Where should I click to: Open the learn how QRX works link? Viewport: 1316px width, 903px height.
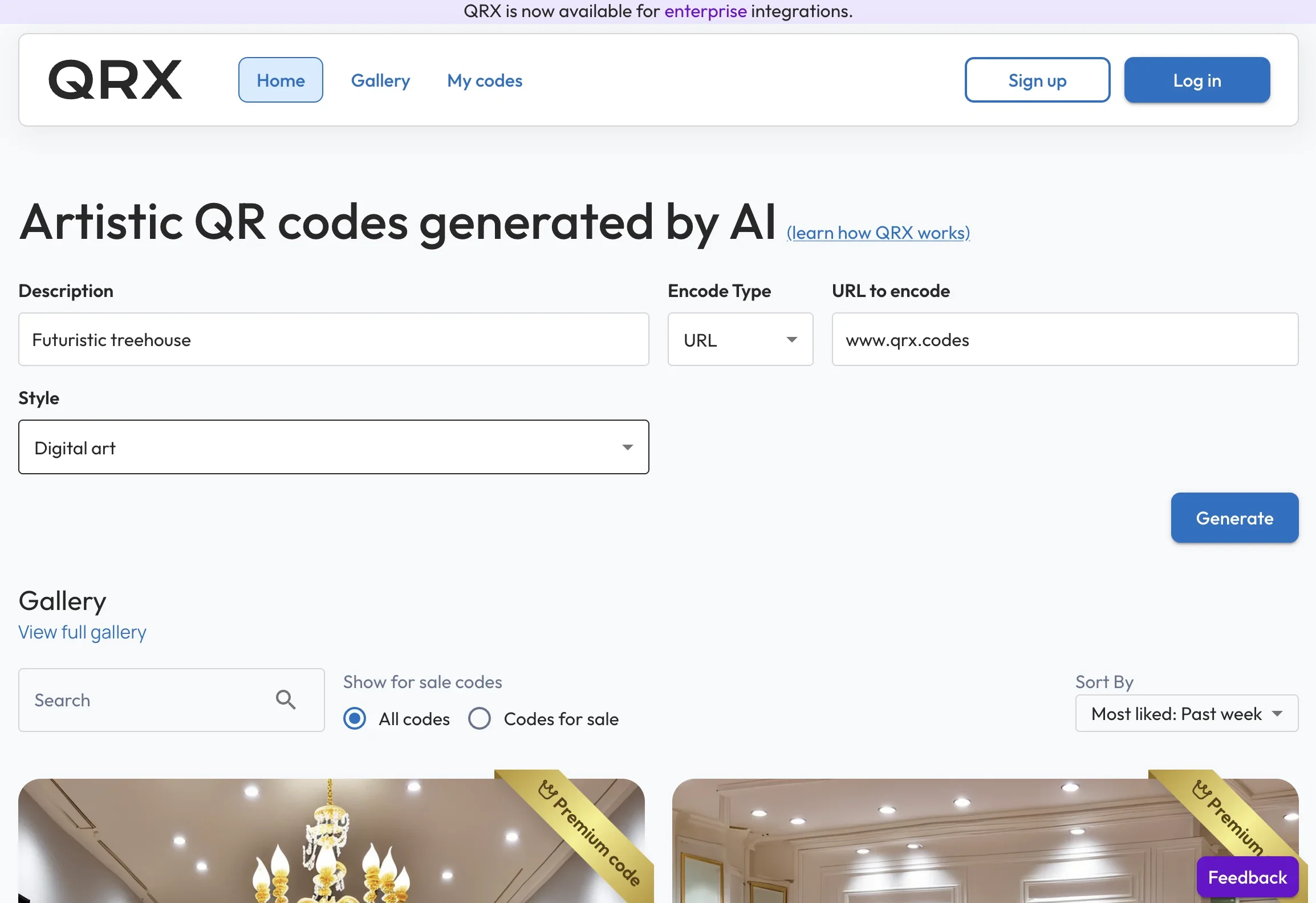(x=878, y=233)
